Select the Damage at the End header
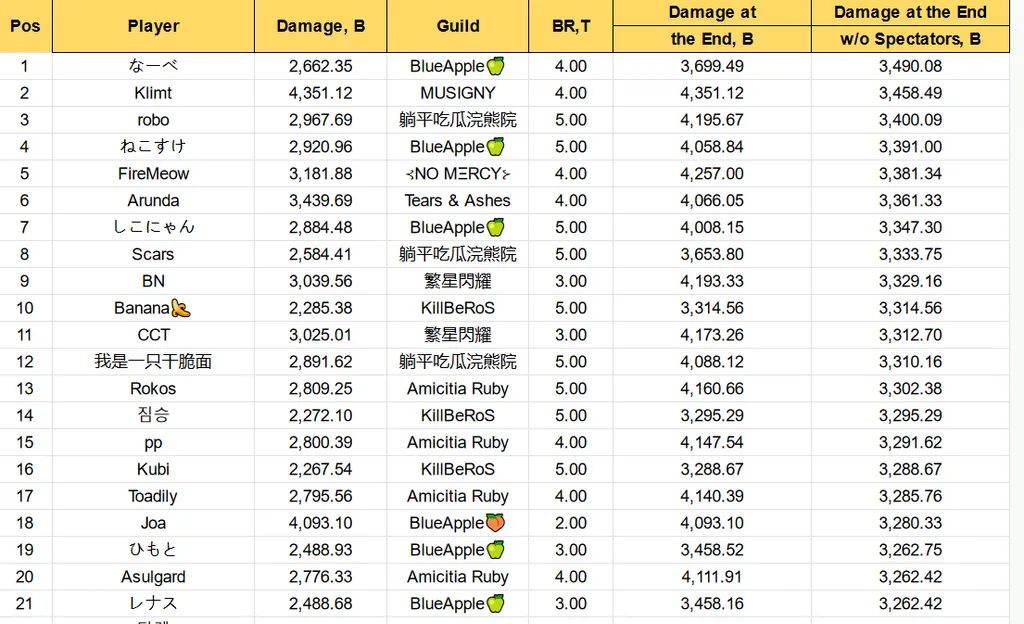Screen dimensions: 1024x624 coord(910,12)
